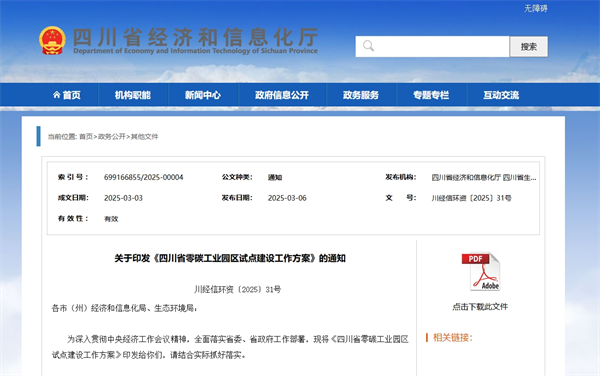
Task: Download the file via PDF Adobe icon
Action: click(481, 272)
